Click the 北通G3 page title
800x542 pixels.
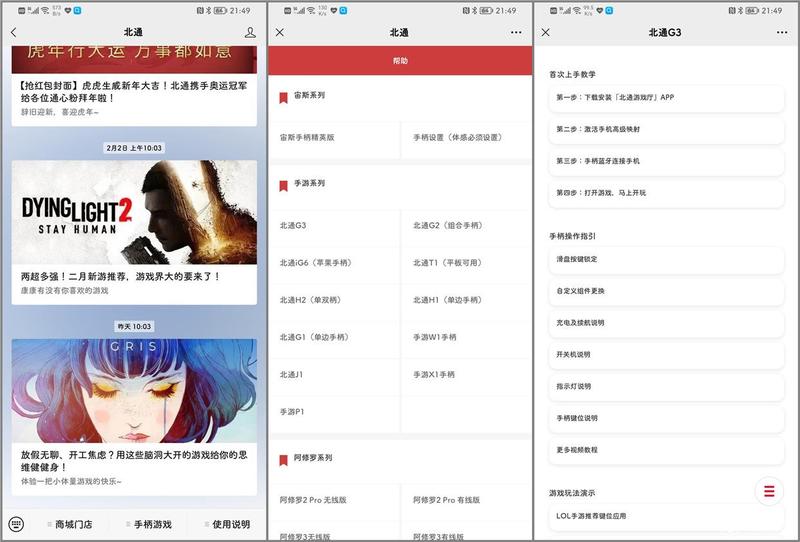pyautogui.click(x=665, y=32)
